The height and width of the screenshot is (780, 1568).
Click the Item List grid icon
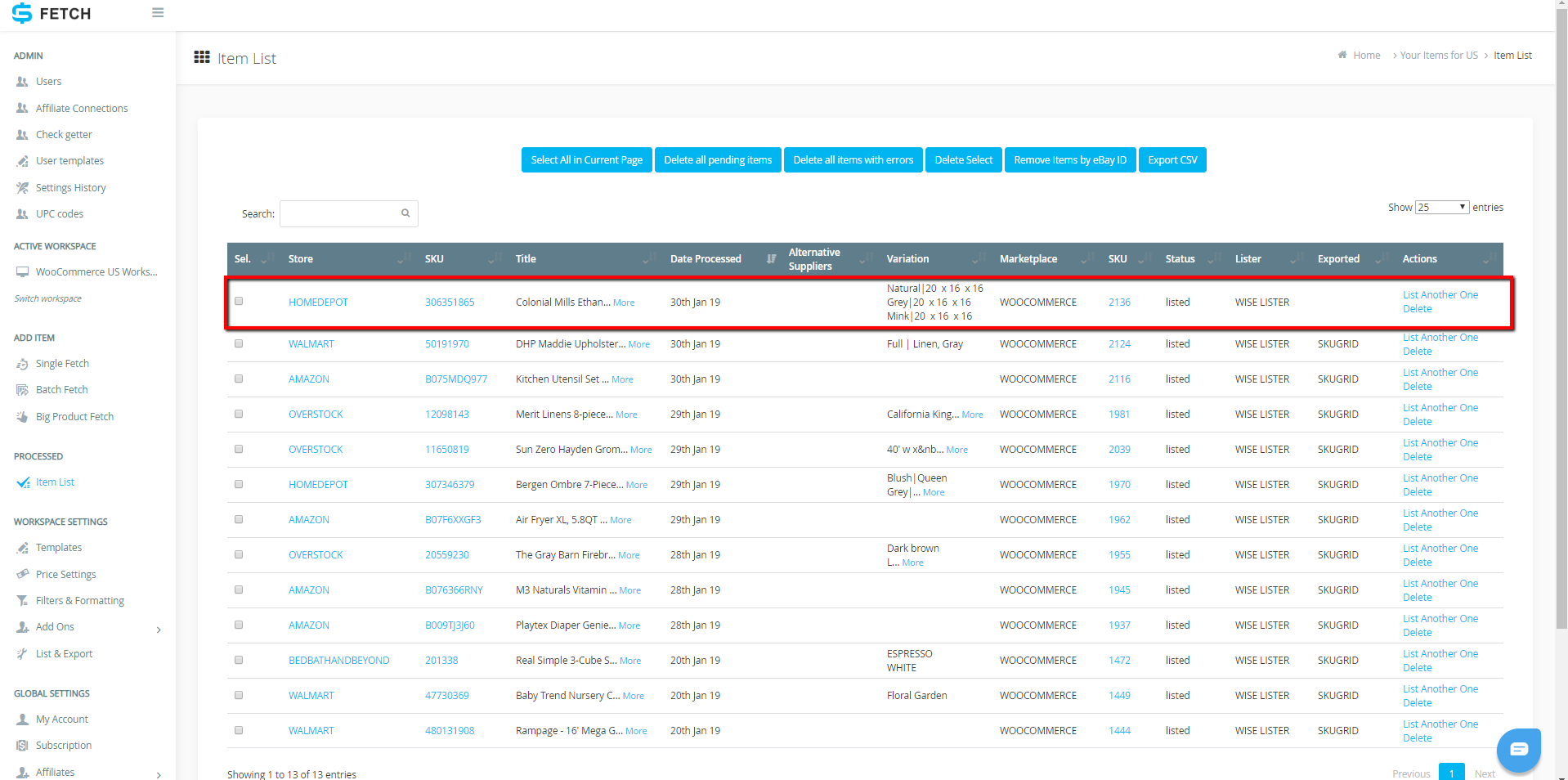click(x=201, y=57)
